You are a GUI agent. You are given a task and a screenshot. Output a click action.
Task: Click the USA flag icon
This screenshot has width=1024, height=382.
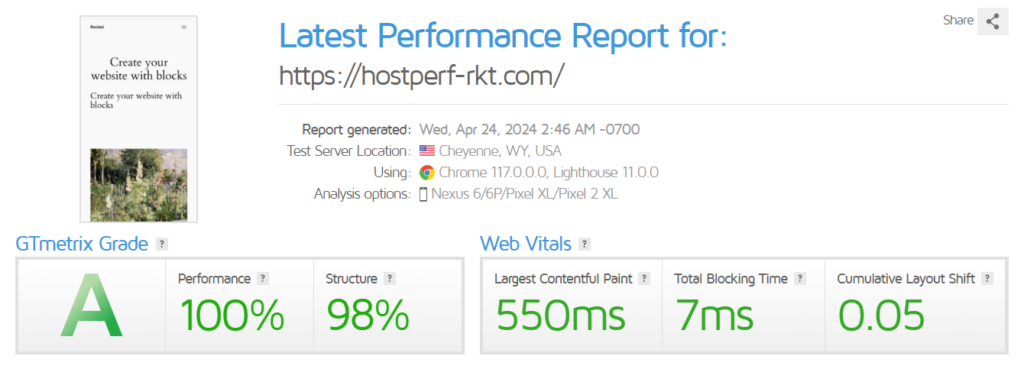click(x=427, y=151)
